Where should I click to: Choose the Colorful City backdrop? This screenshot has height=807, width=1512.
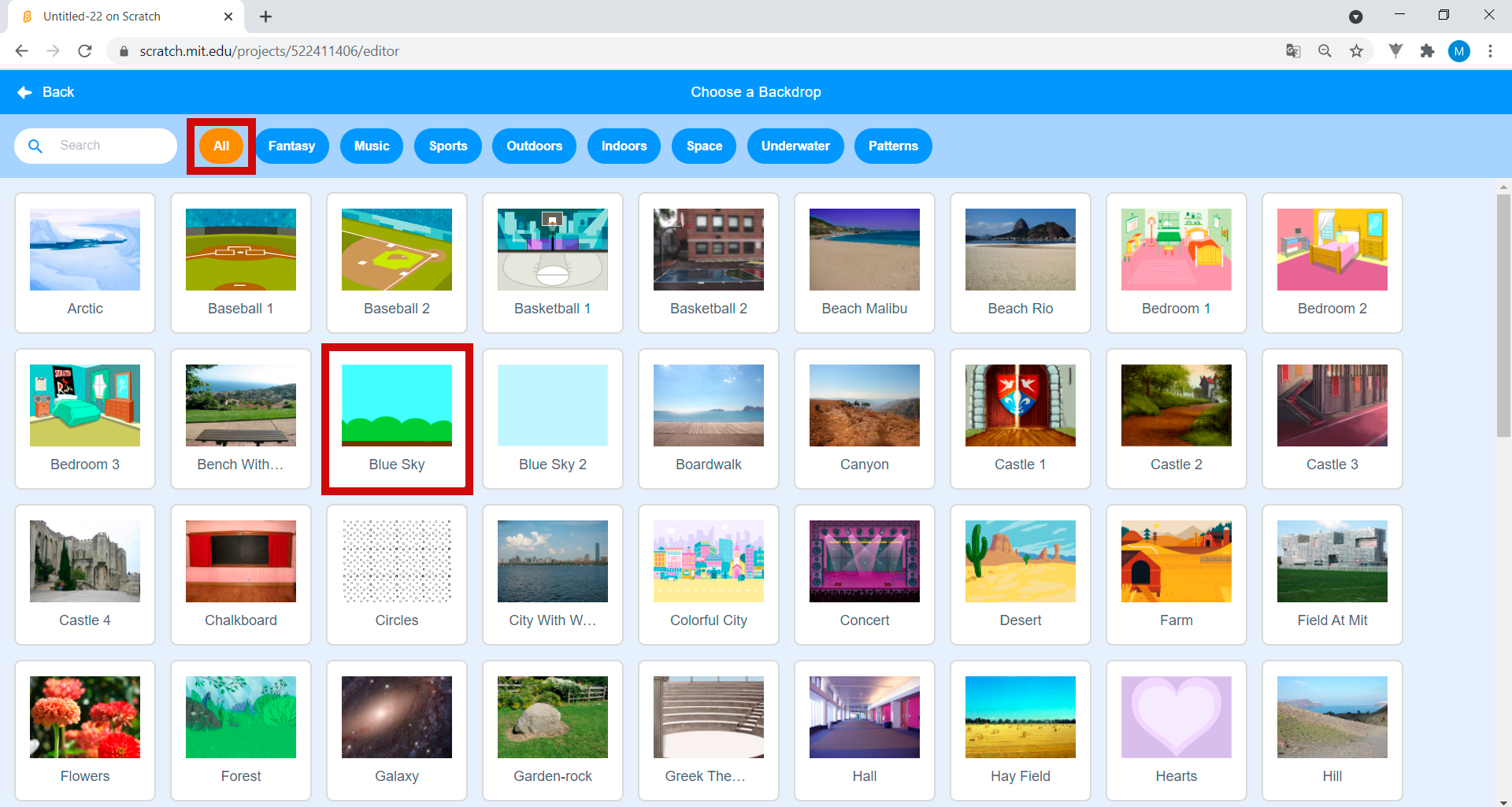tap(709, 575)
